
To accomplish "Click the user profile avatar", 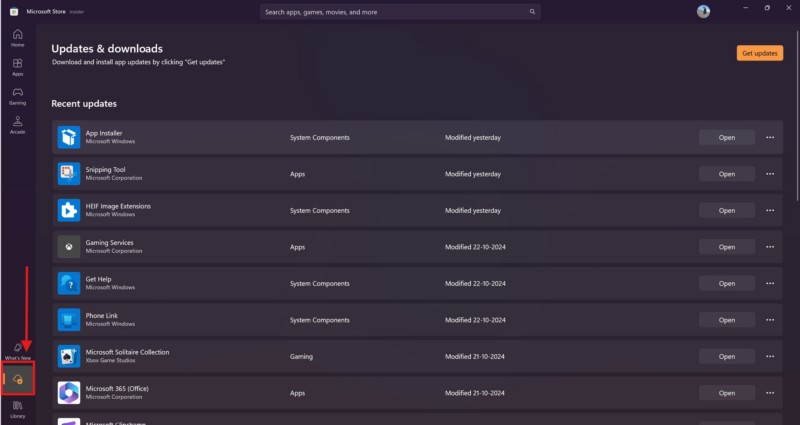I will click(x=704, y=12).
